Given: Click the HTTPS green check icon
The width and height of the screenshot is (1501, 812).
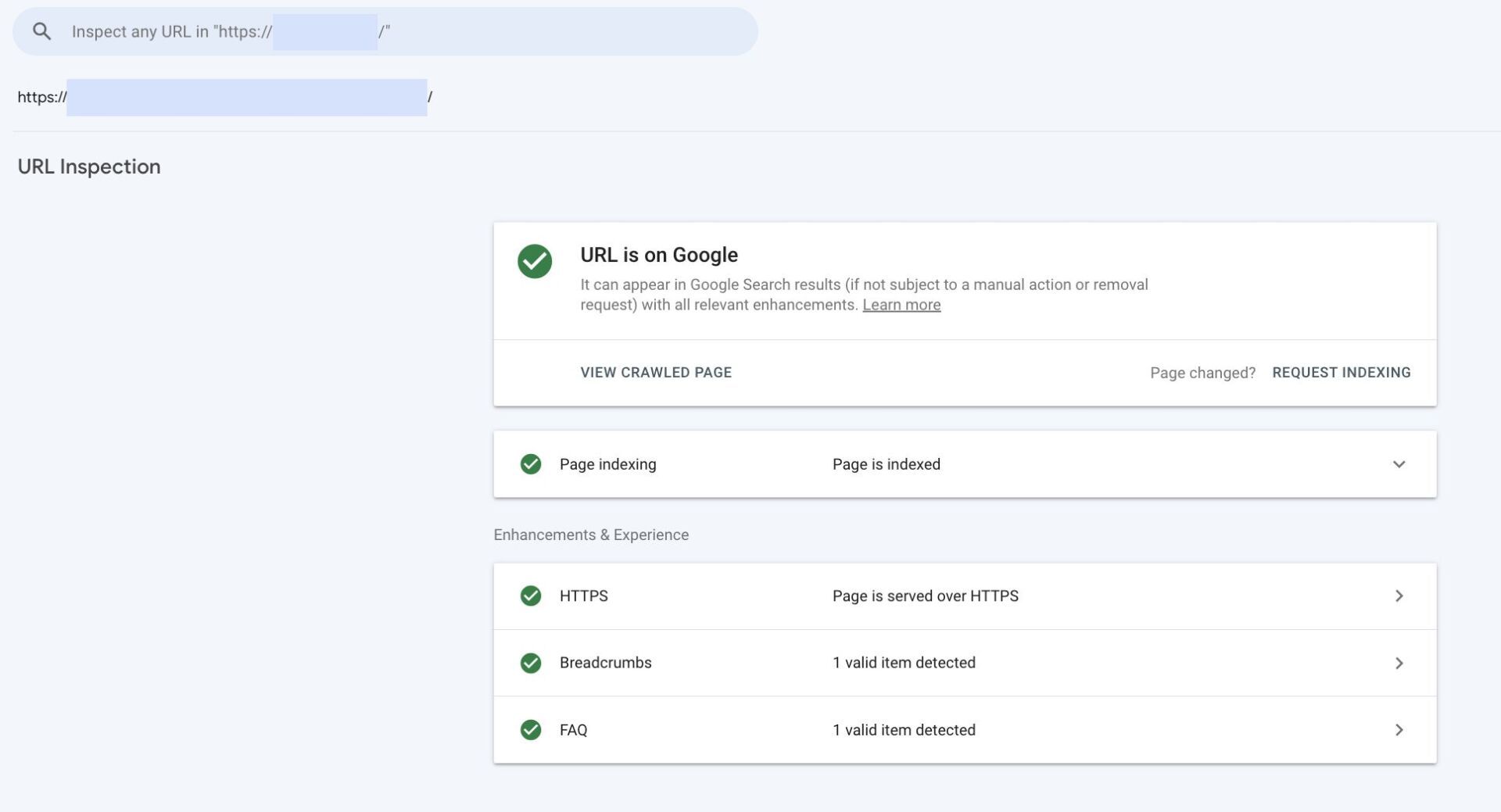Looking at the screenshot, I should pos(531,596).
